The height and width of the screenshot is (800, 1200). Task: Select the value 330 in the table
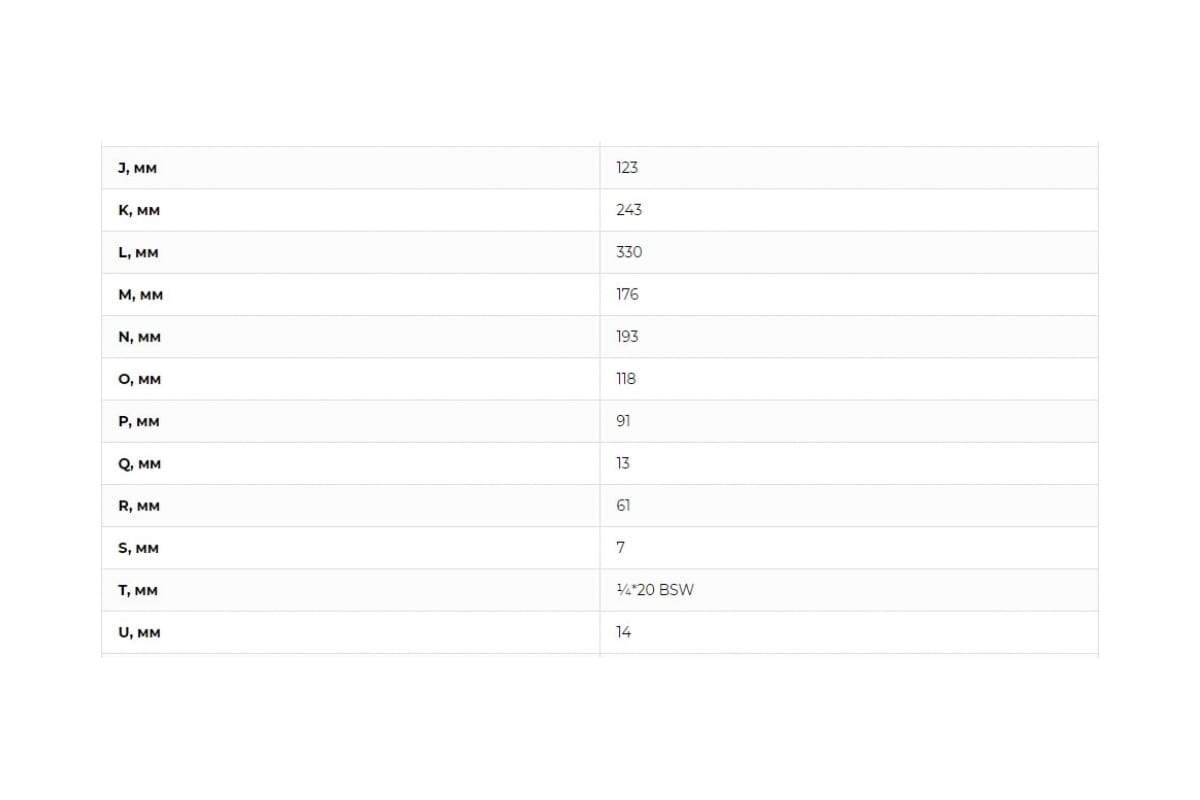[629, 252]
